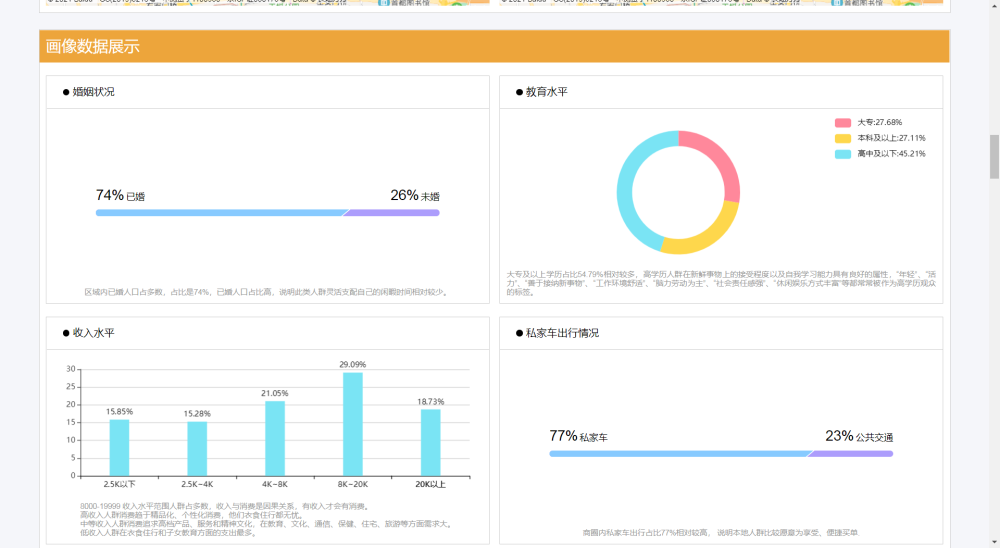Click the 2.5K-4K income bar
Screen dimensions: 1000x548
197,449
